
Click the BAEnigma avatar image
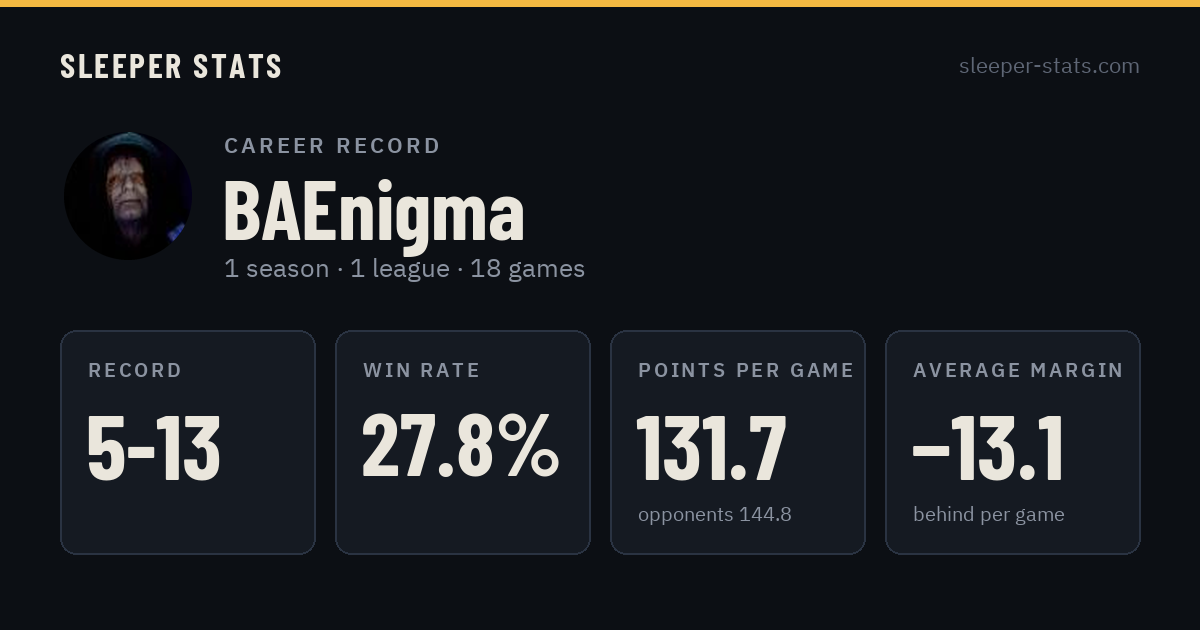128,196
